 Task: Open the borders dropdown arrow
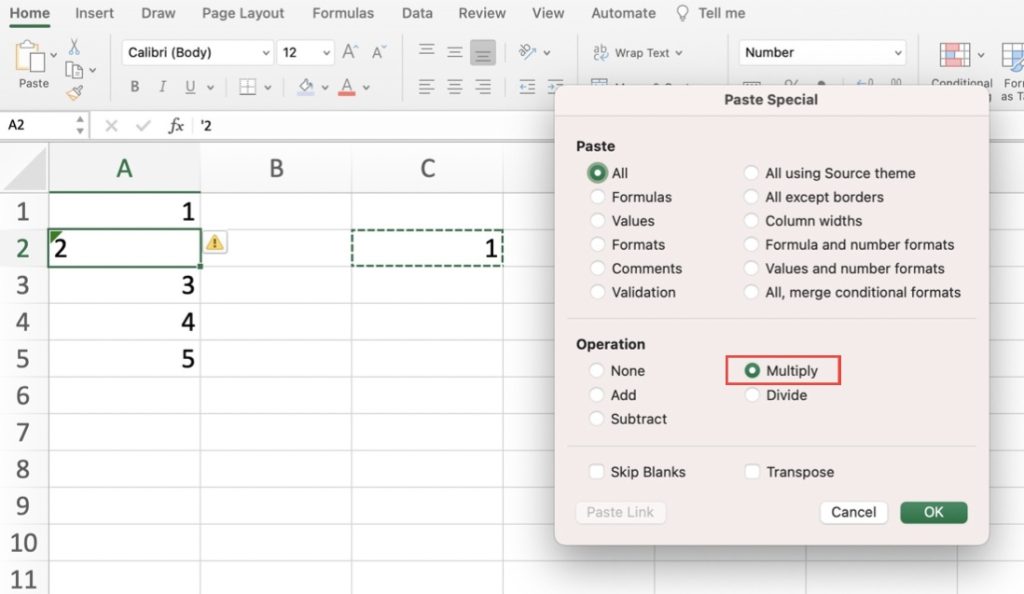point(268,87)
